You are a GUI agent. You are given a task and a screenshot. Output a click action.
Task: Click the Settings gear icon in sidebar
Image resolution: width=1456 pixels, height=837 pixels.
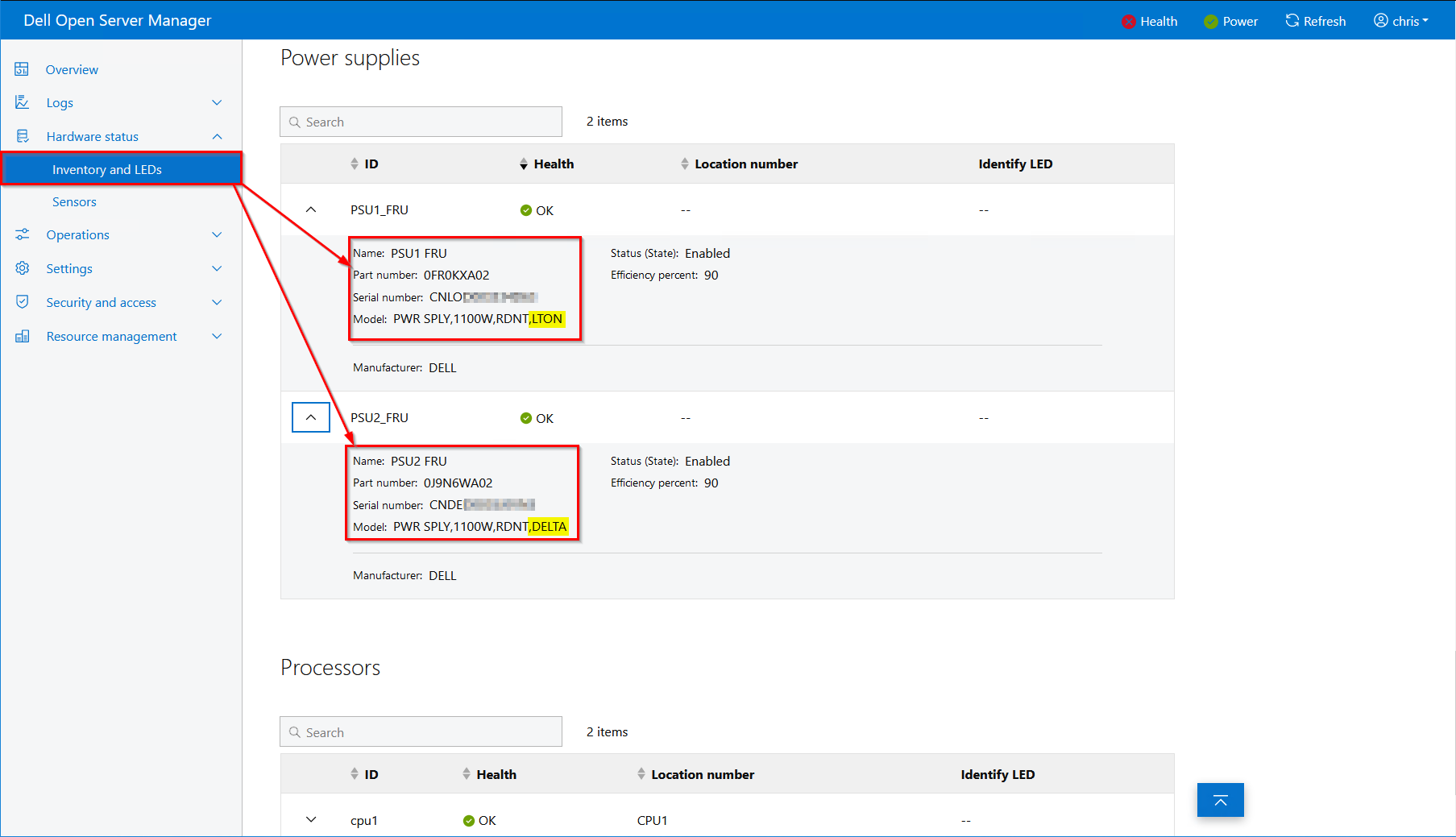(x=22, y=268)
